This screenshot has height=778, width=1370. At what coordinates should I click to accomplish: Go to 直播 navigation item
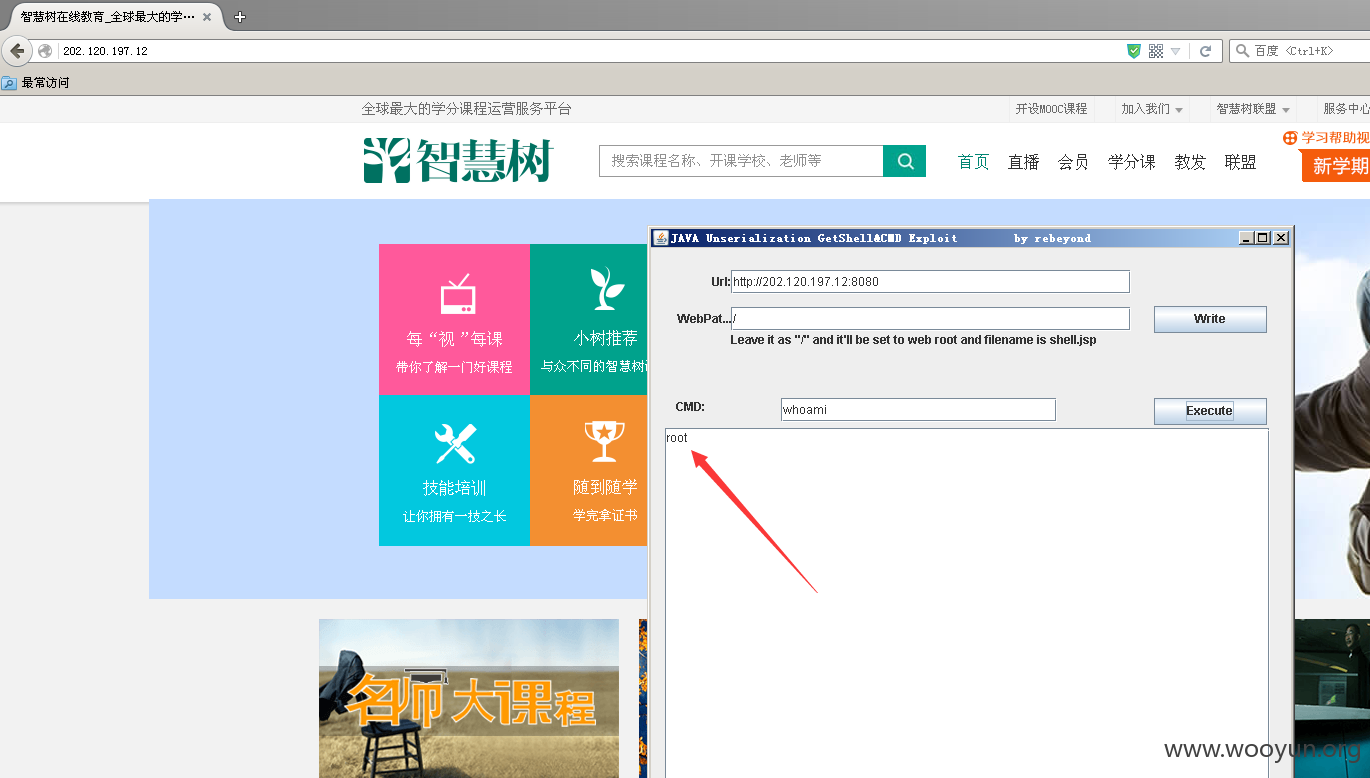[x=1024, y=162]
